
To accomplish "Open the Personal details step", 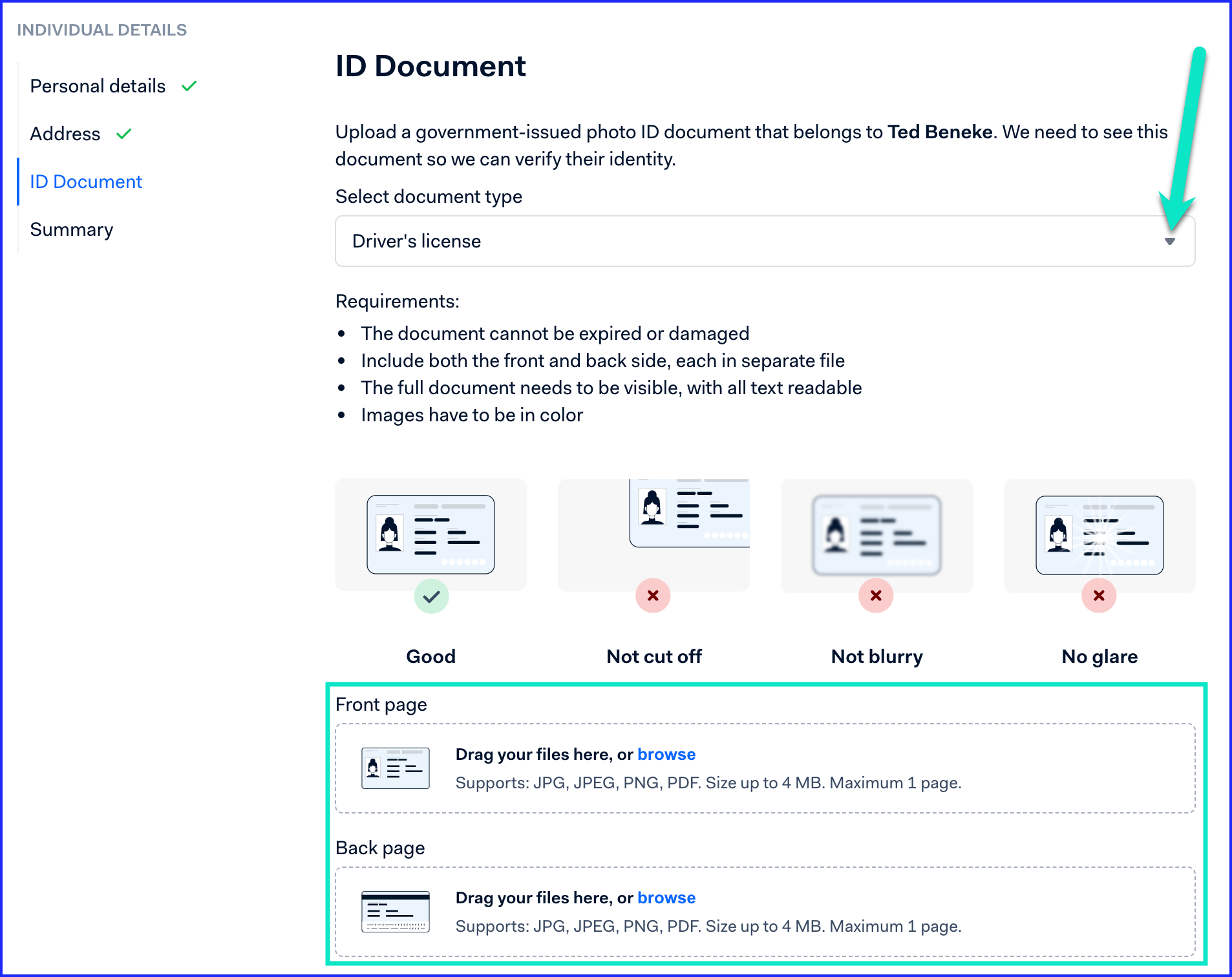I will (98, 86).
